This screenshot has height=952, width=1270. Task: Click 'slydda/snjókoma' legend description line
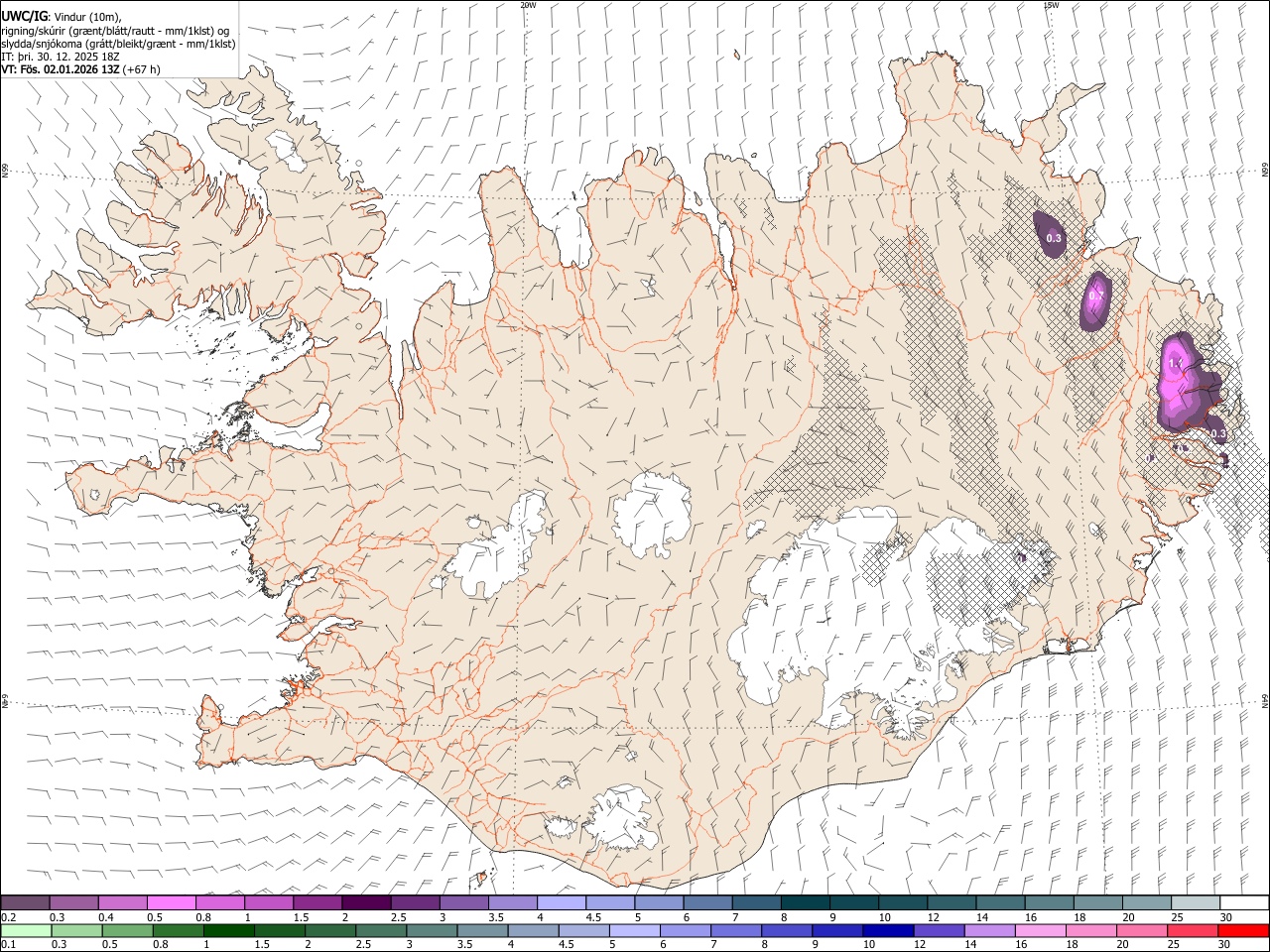pos(118,44)
